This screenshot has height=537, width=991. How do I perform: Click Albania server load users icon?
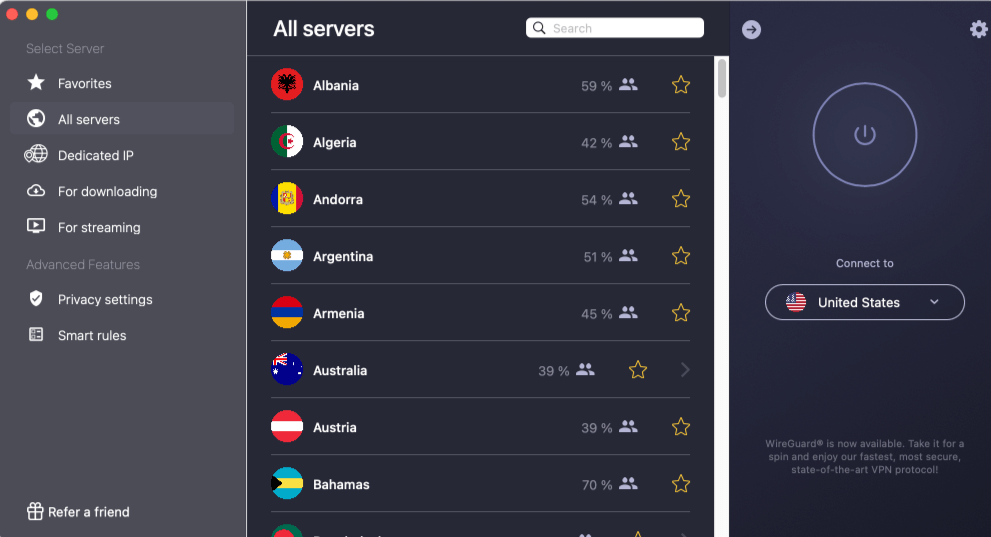[x=628, y=84]
